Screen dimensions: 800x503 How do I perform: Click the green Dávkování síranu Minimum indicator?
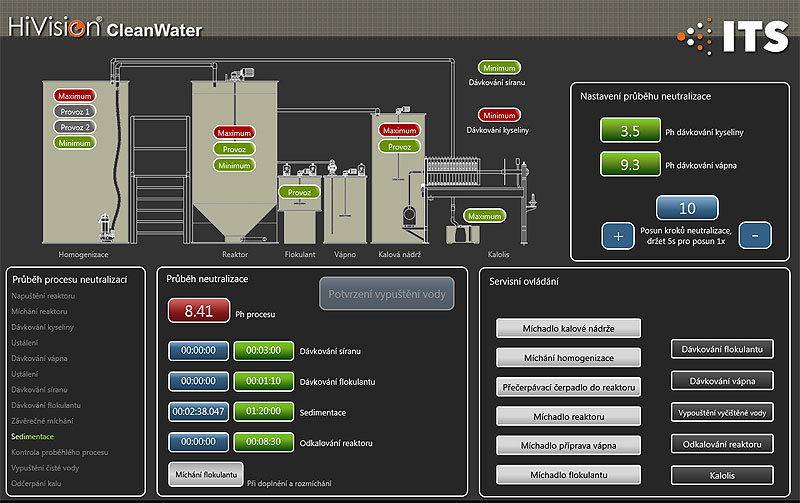coord(499,66)
